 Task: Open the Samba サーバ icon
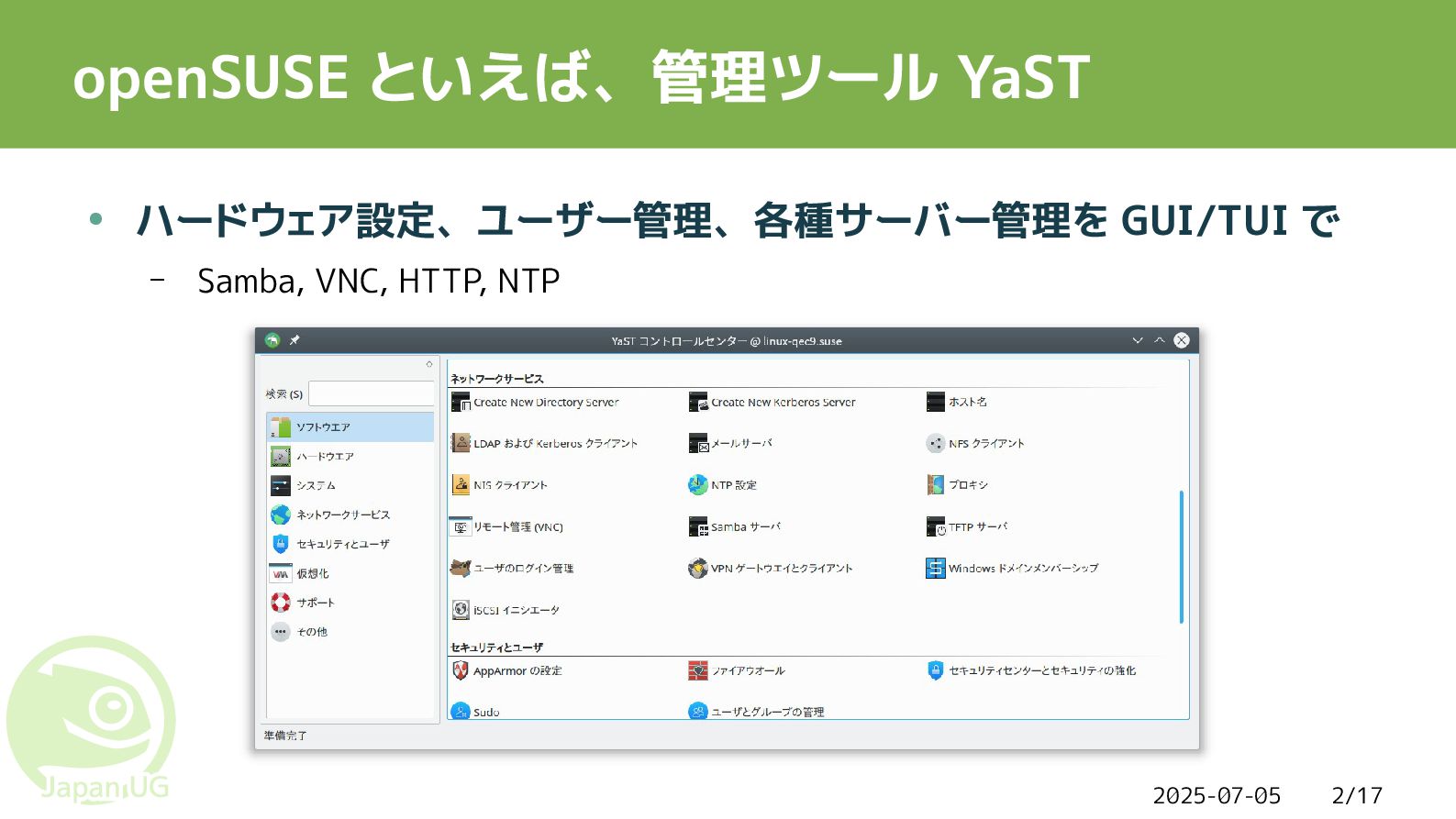point(698,526)
